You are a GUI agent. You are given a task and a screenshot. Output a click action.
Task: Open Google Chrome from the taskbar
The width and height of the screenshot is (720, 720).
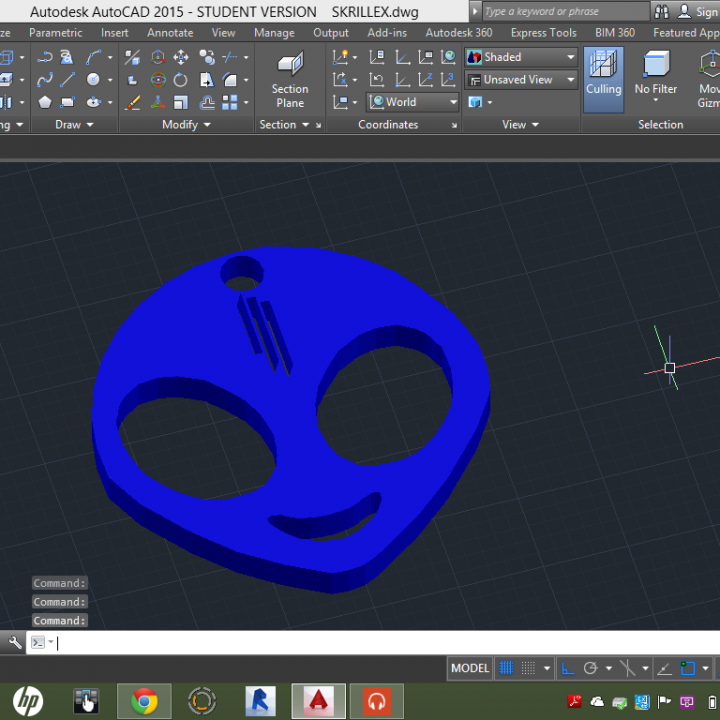tap(144, 701)
